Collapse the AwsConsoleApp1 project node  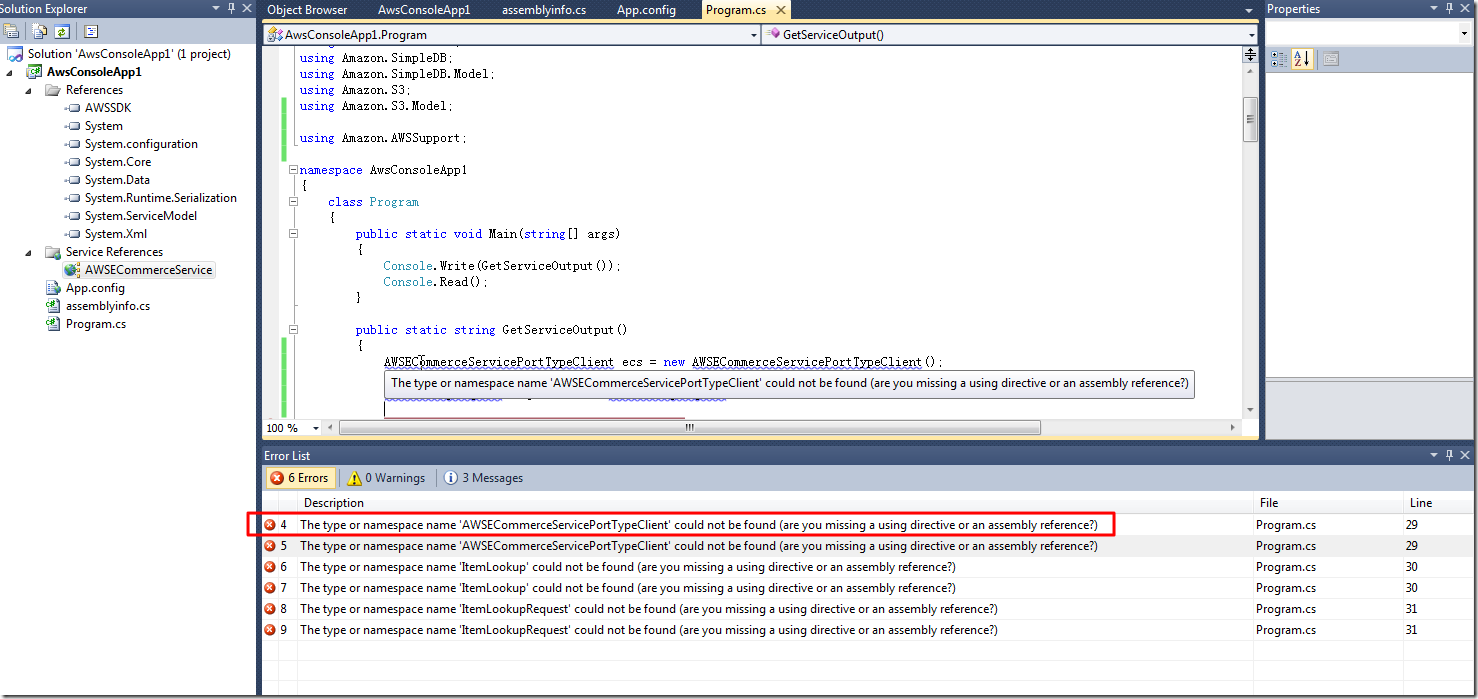click(11, 72)
